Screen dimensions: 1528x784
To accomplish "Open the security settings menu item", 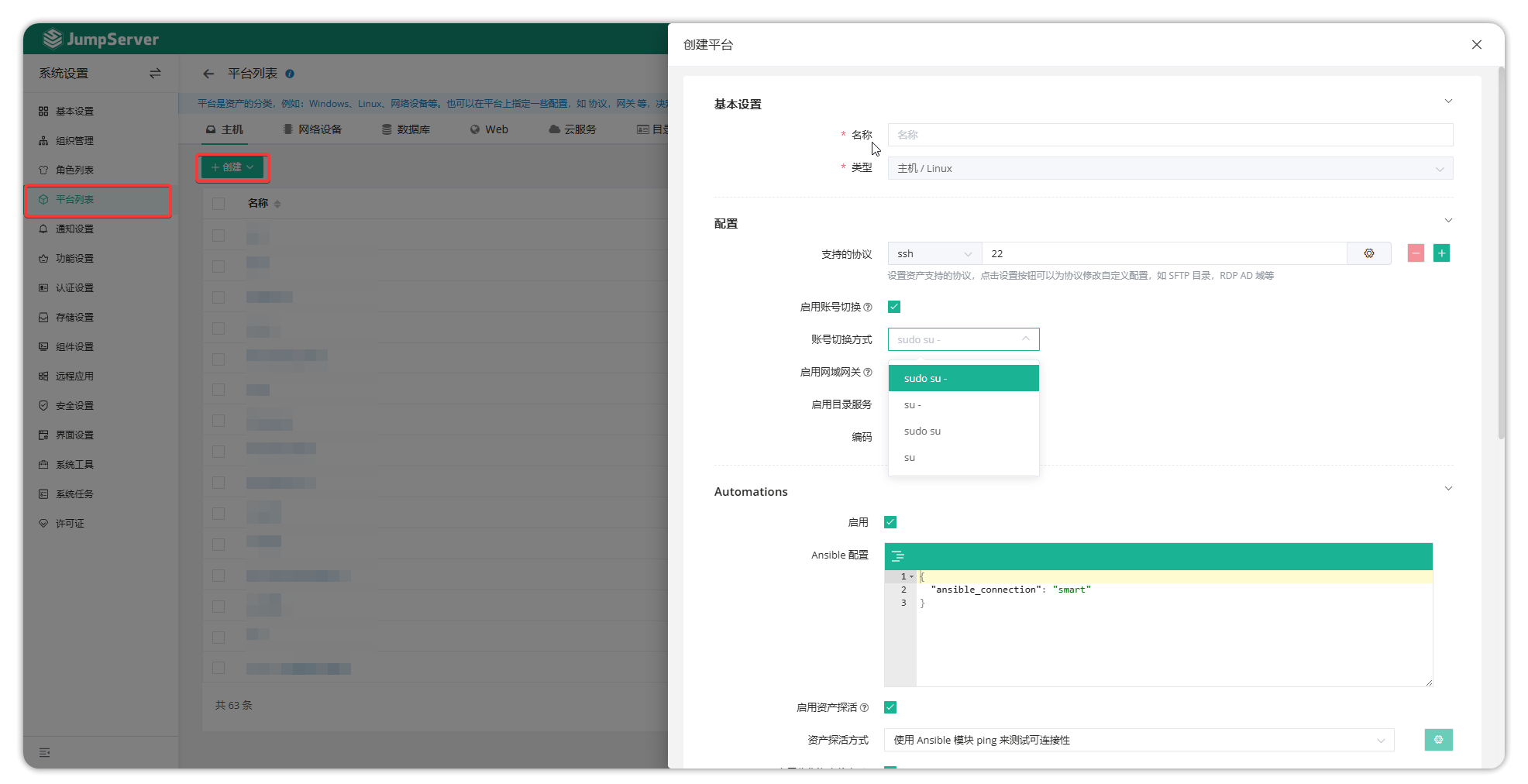I will pyautogui.click(x=74, y=405).
